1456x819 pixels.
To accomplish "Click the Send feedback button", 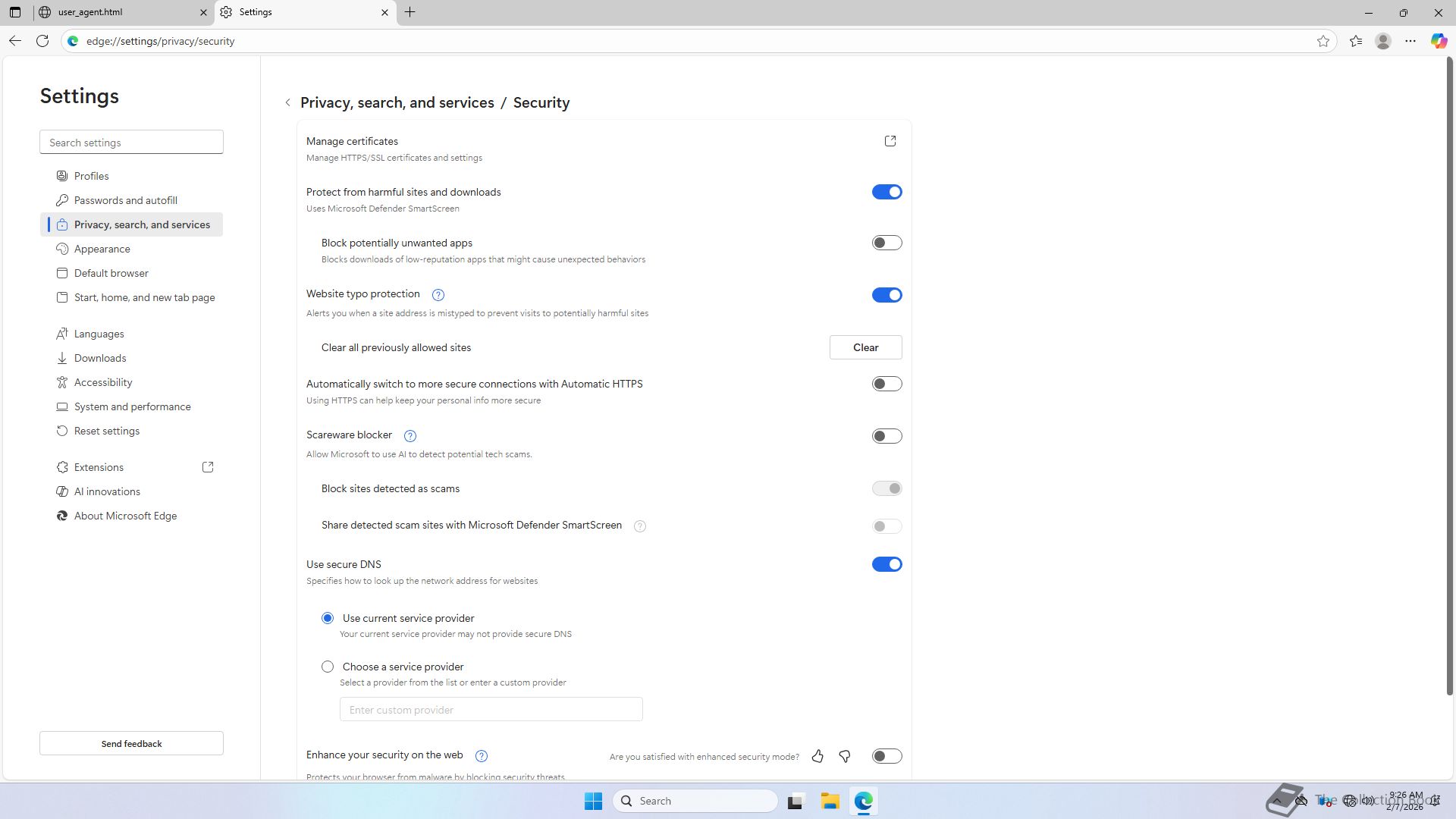I will tap(131, 743).
